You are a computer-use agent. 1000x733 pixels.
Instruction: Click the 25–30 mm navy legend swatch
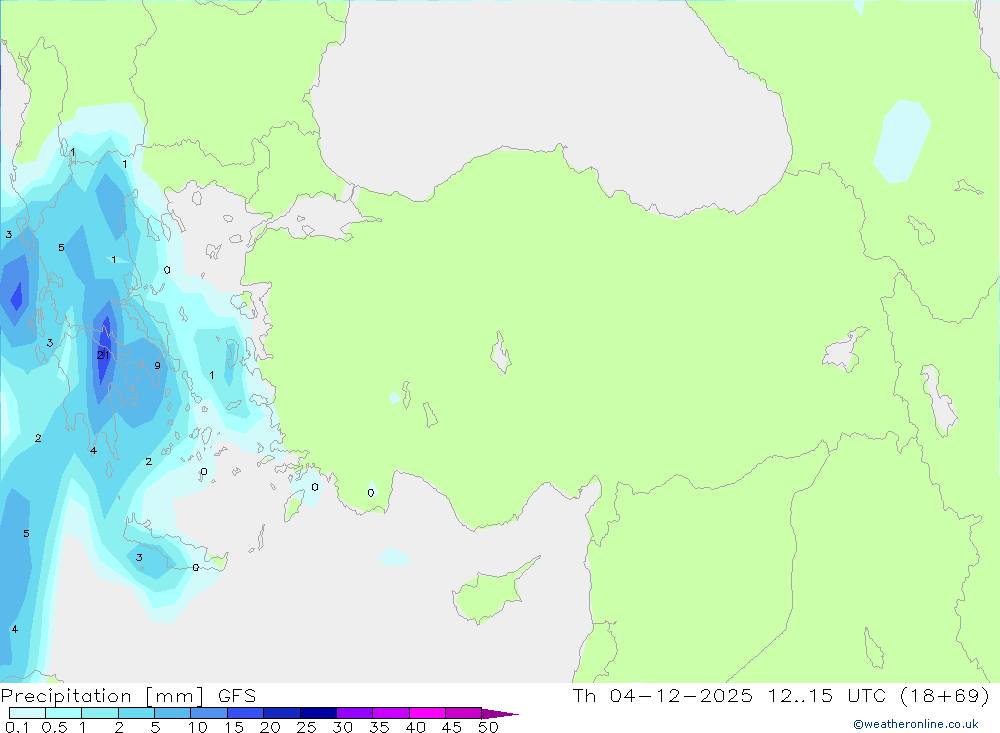click(318, 713)
